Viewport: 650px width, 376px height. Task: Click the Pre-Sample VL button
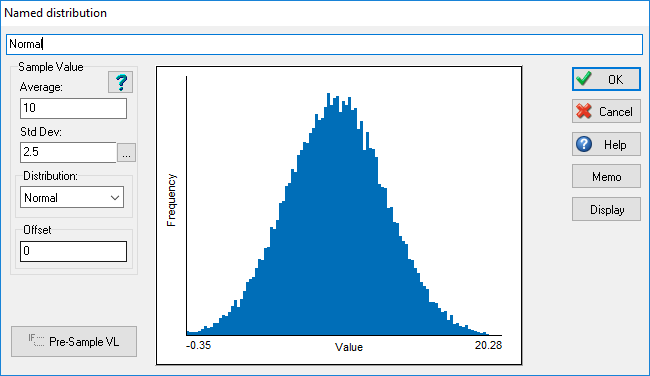pyautogui.click(x=74, y=341)
